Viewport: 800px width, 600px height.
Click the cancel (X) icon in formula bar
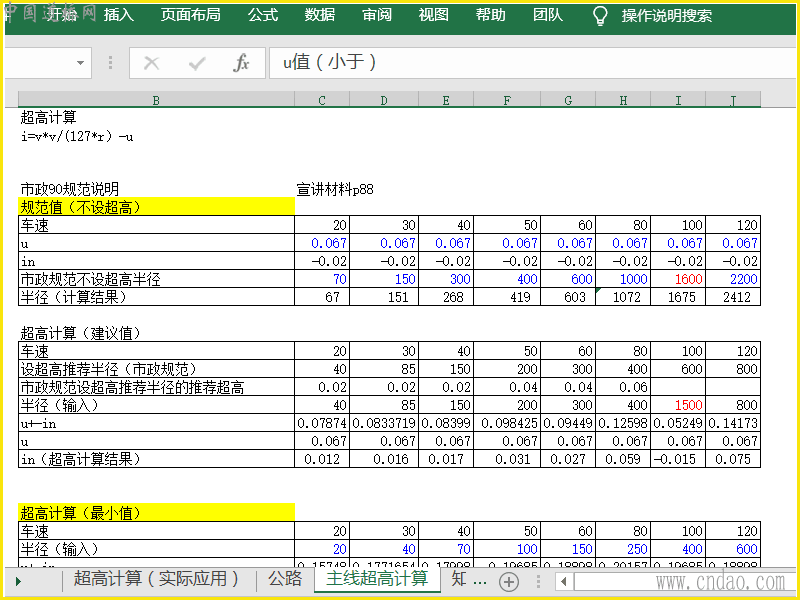152,63
